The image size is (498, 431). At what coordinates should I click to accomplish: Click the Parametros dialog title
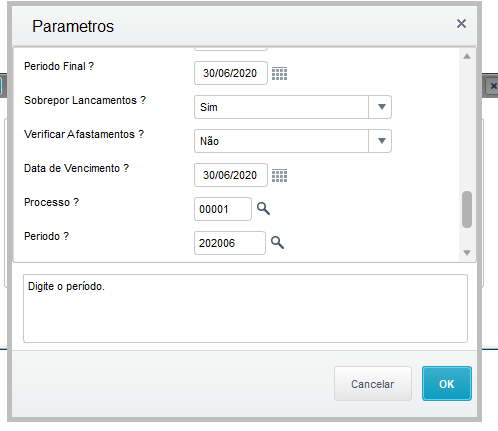coord(73,26)
